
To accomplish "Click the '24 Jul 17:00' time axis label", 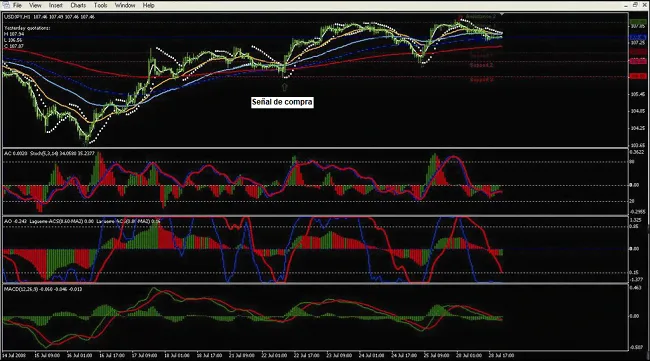I will 404,356.
